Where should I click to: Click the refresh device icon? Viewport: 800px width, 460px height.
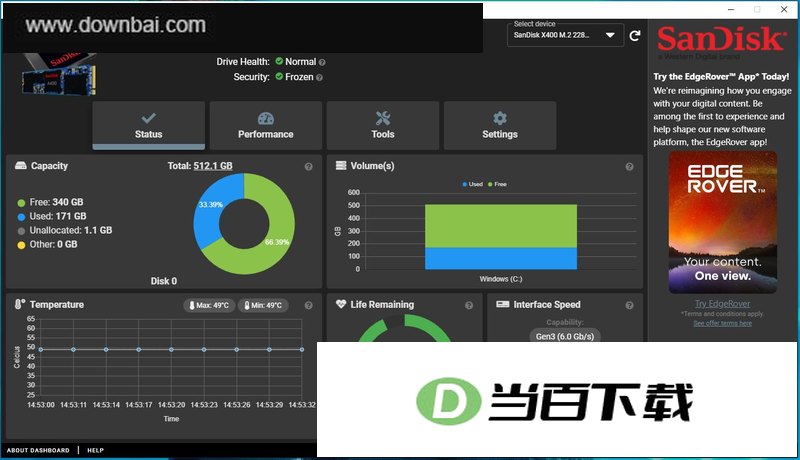635,36
